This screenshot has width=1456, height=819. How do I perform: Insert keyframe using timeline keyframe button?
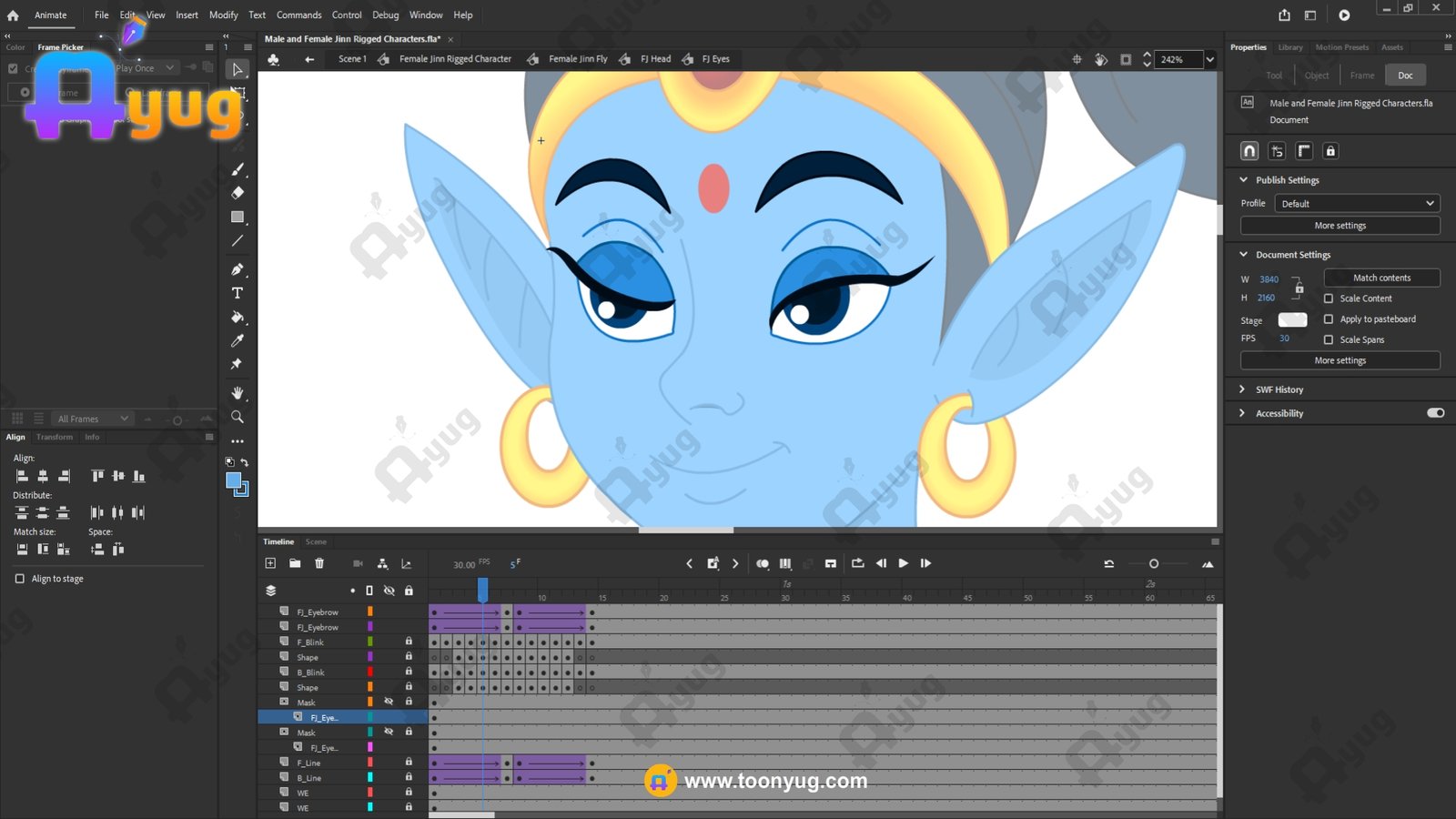tap(713, 564)
